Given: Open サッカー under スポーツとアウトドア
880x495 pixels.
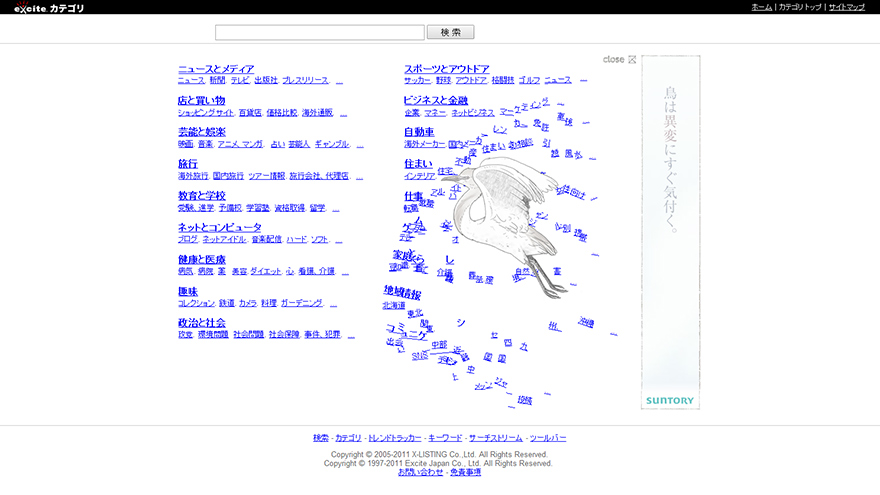Looking at the screenshot, I should pos(417,81).
